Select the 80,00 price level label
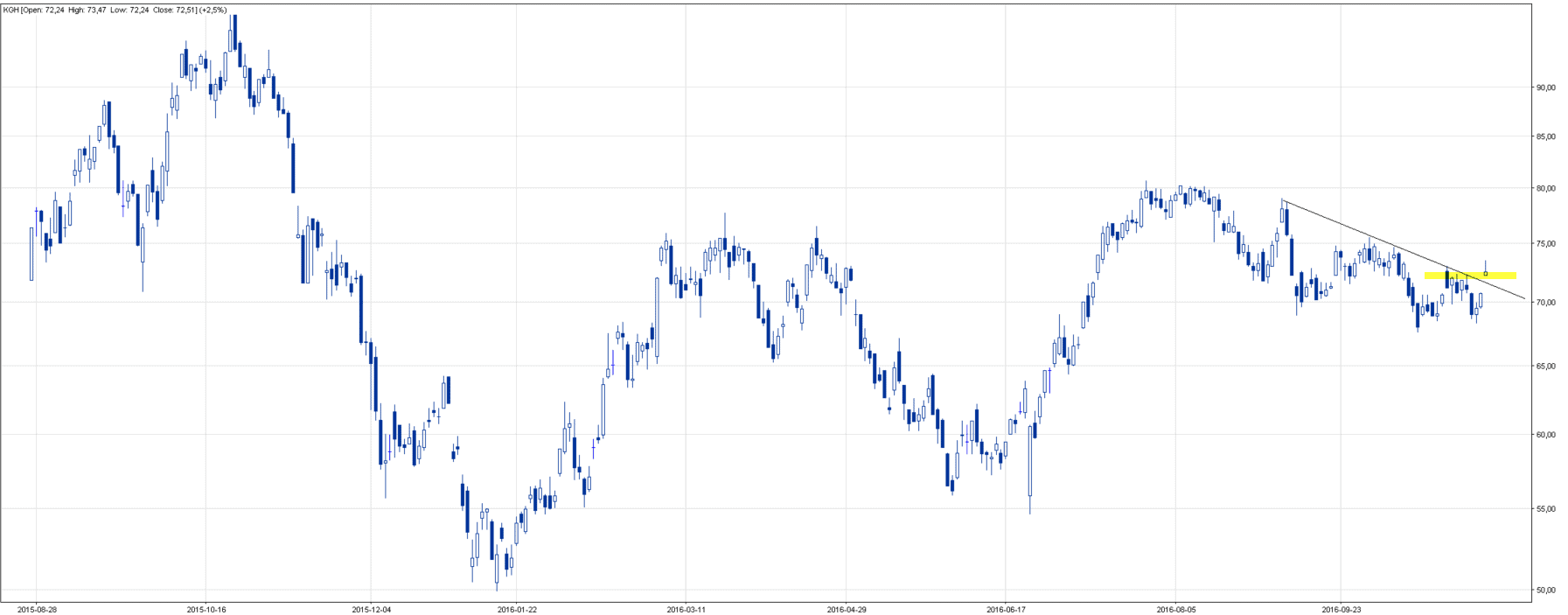 pos(1545,188)
